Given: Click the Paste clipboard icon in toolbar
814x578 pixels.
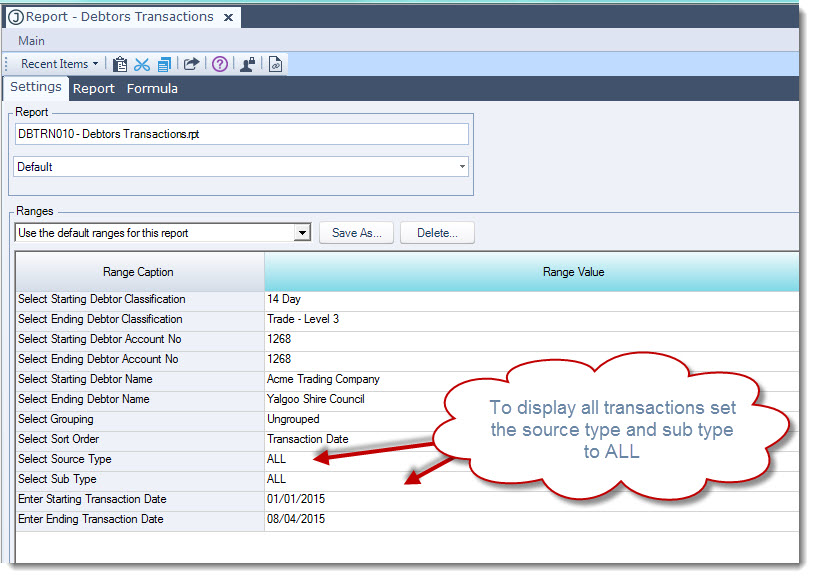Looking at the screenshot, I should click(120, 64).
